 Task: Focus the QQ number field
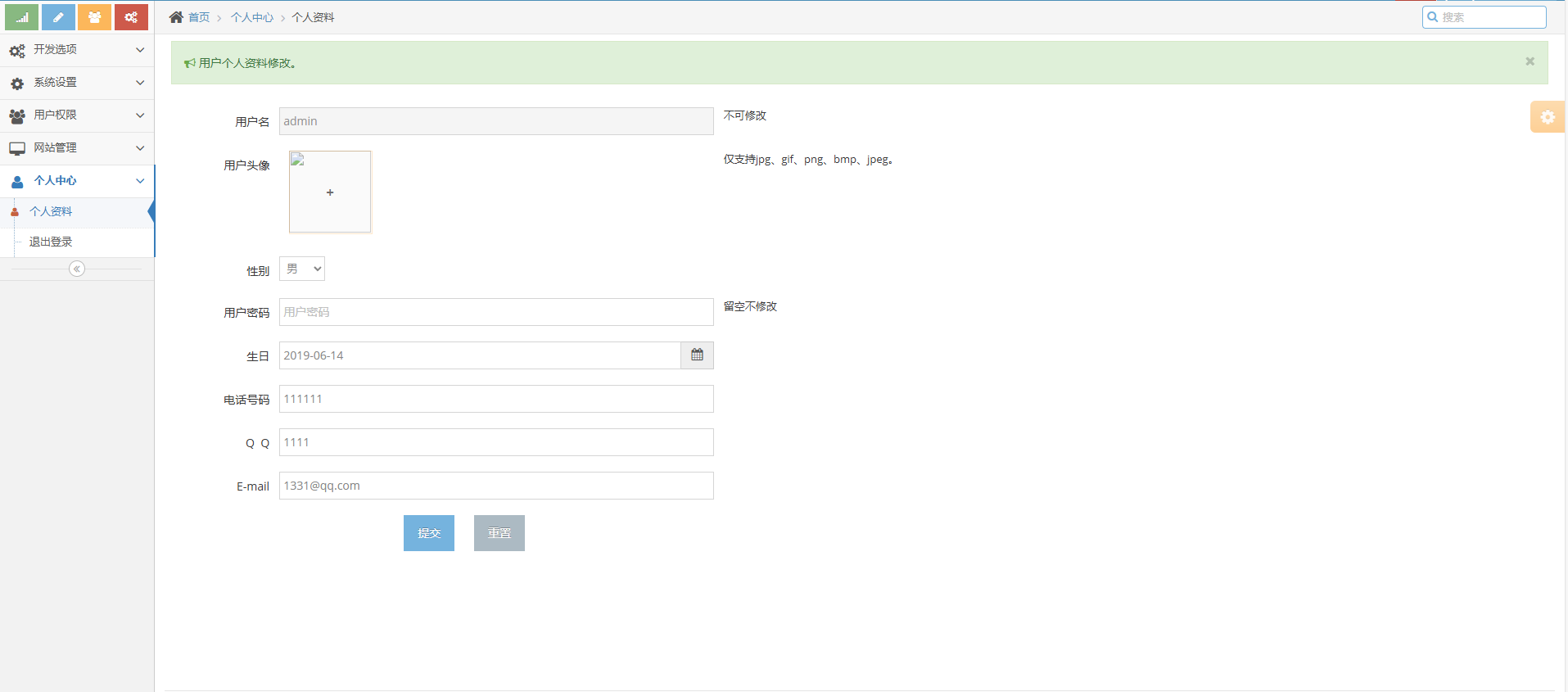coord(496,442)
